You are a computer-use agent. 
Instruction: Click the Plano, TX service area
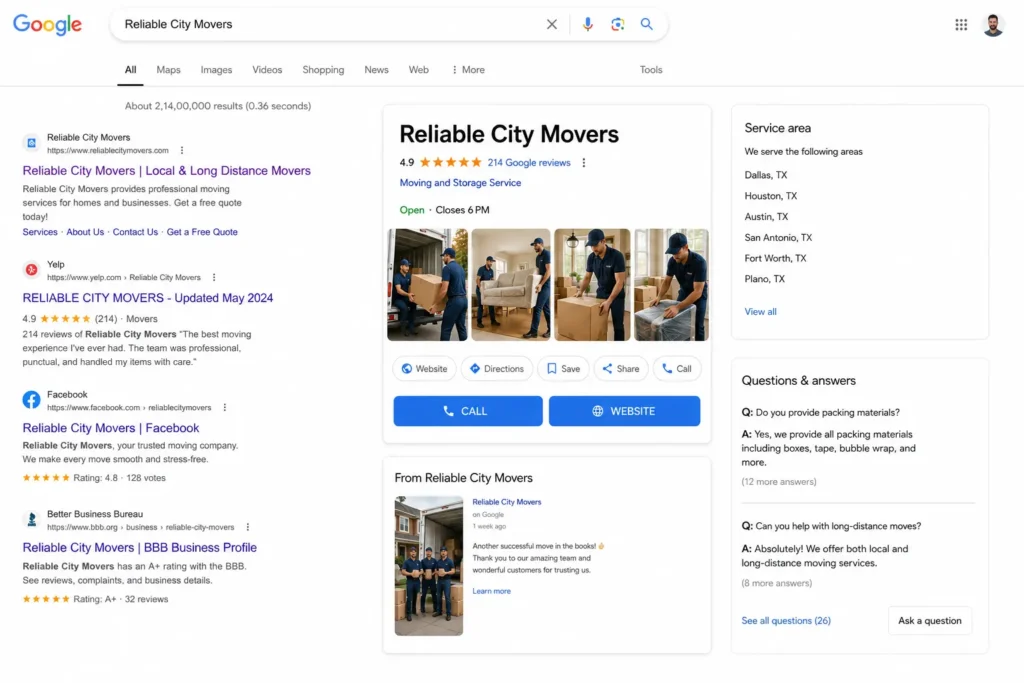click(x=764, y=279)
